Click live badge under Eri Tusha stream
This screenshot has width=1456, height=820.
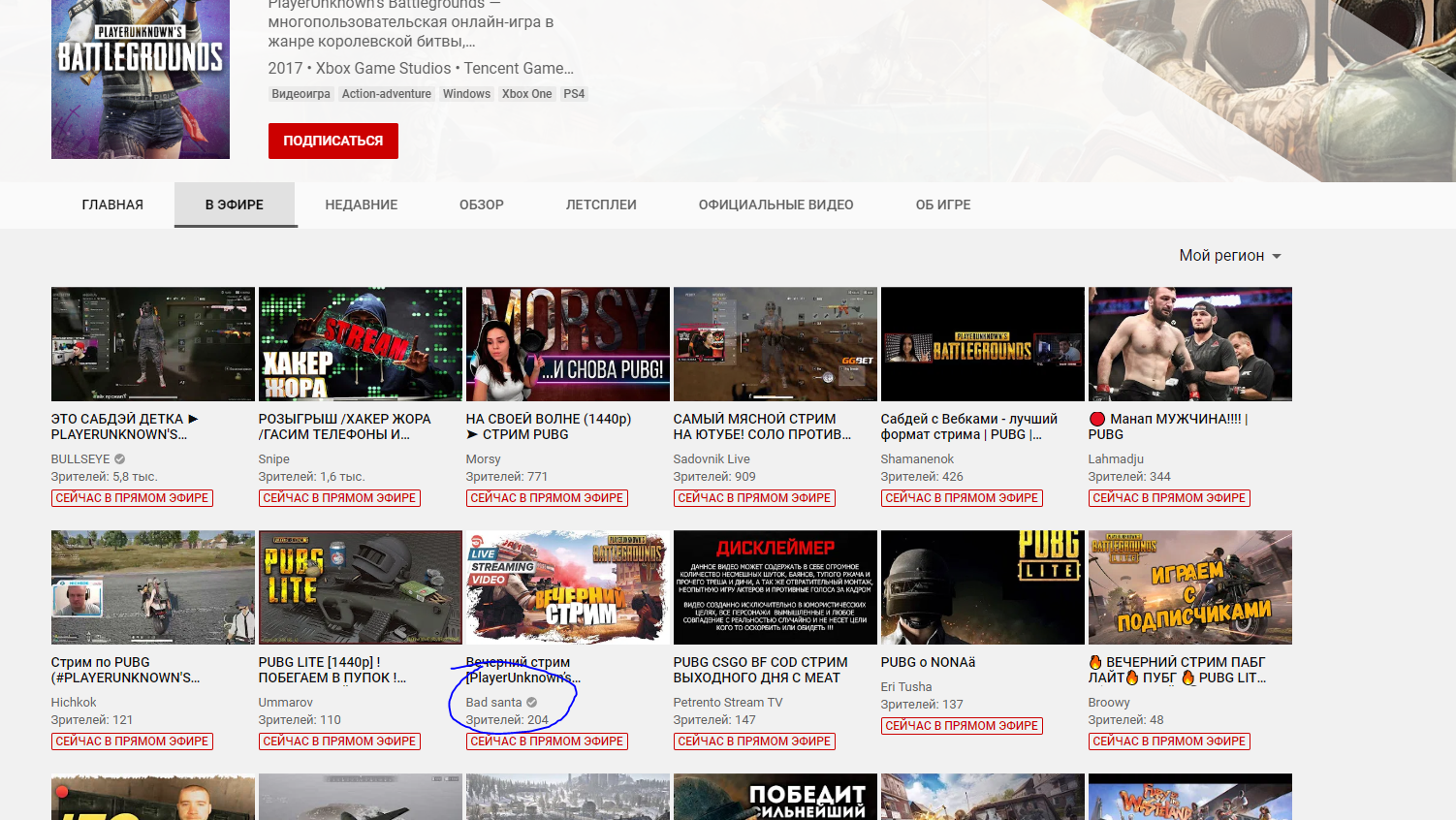(x=962, y=726)
